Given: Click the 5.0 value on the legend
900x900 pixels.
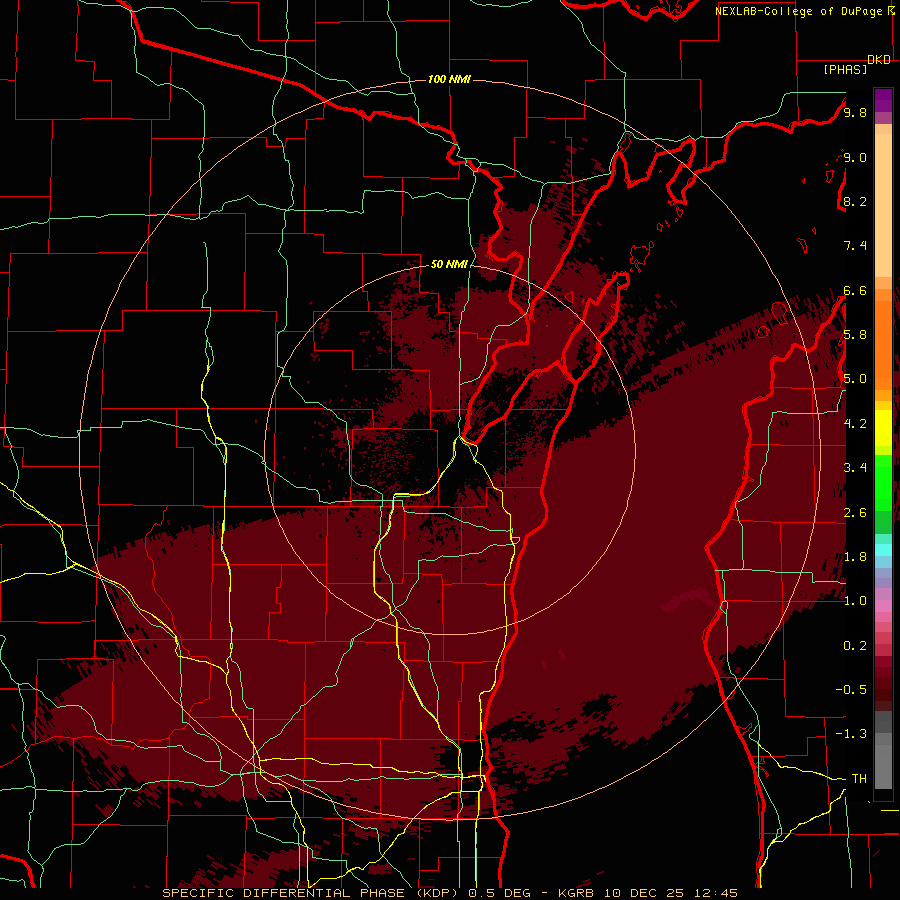Looking at the screenshot, I should (x=855, y=379).
